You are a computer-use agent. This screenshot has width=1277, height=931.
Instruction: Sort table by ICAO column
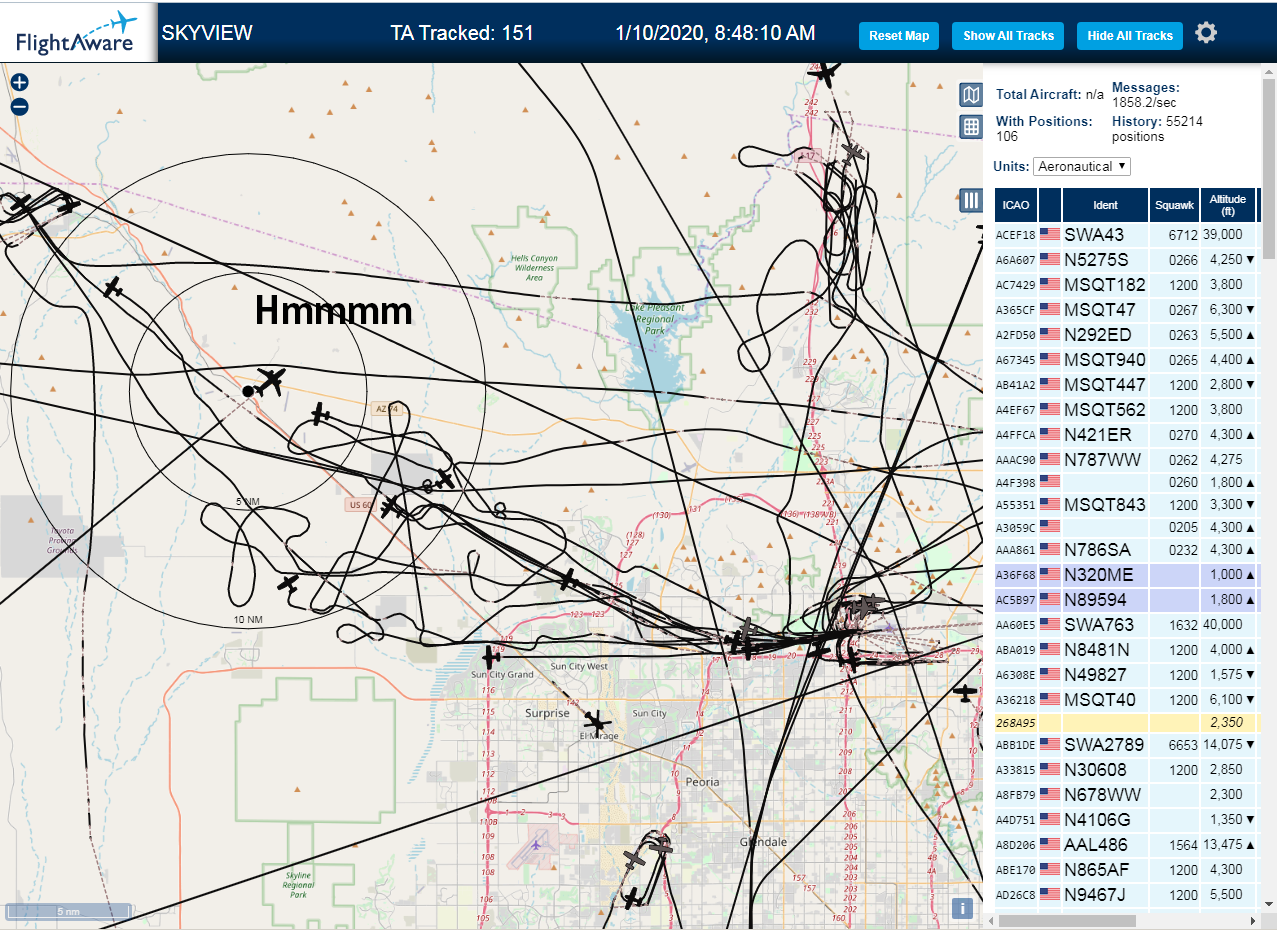point(1016,205)
